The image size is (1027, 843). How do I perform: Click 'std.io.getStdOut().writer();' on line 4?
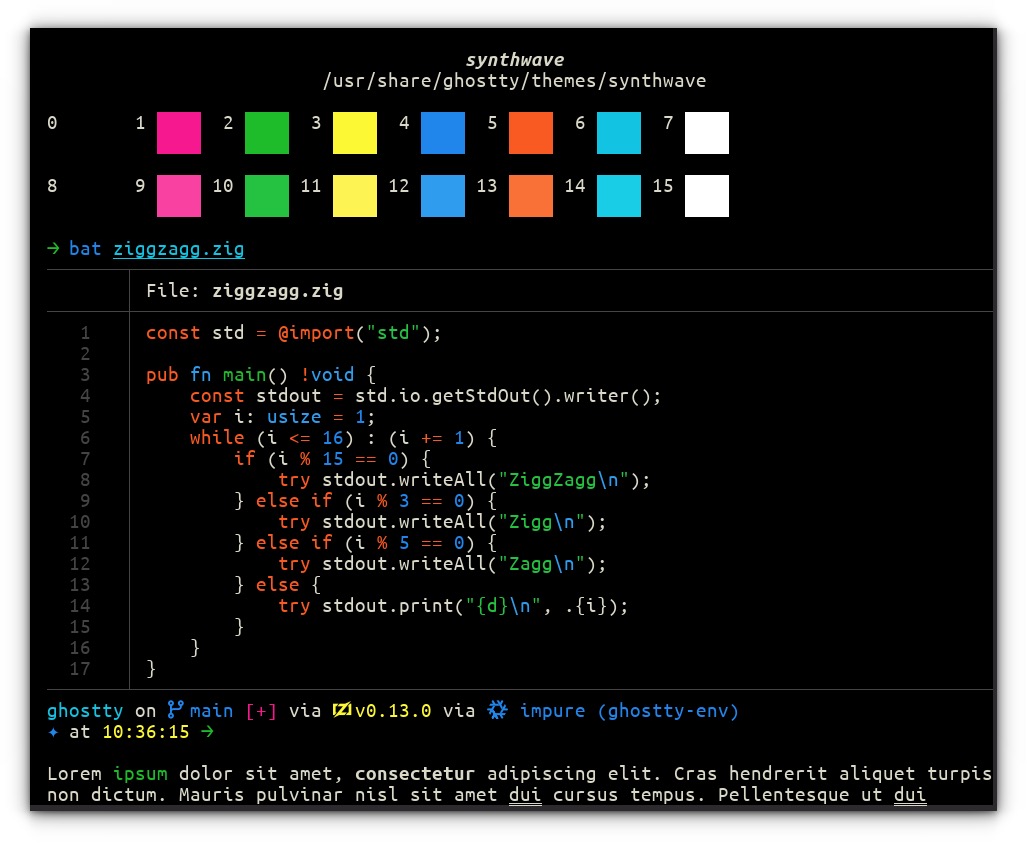(508, 396)
